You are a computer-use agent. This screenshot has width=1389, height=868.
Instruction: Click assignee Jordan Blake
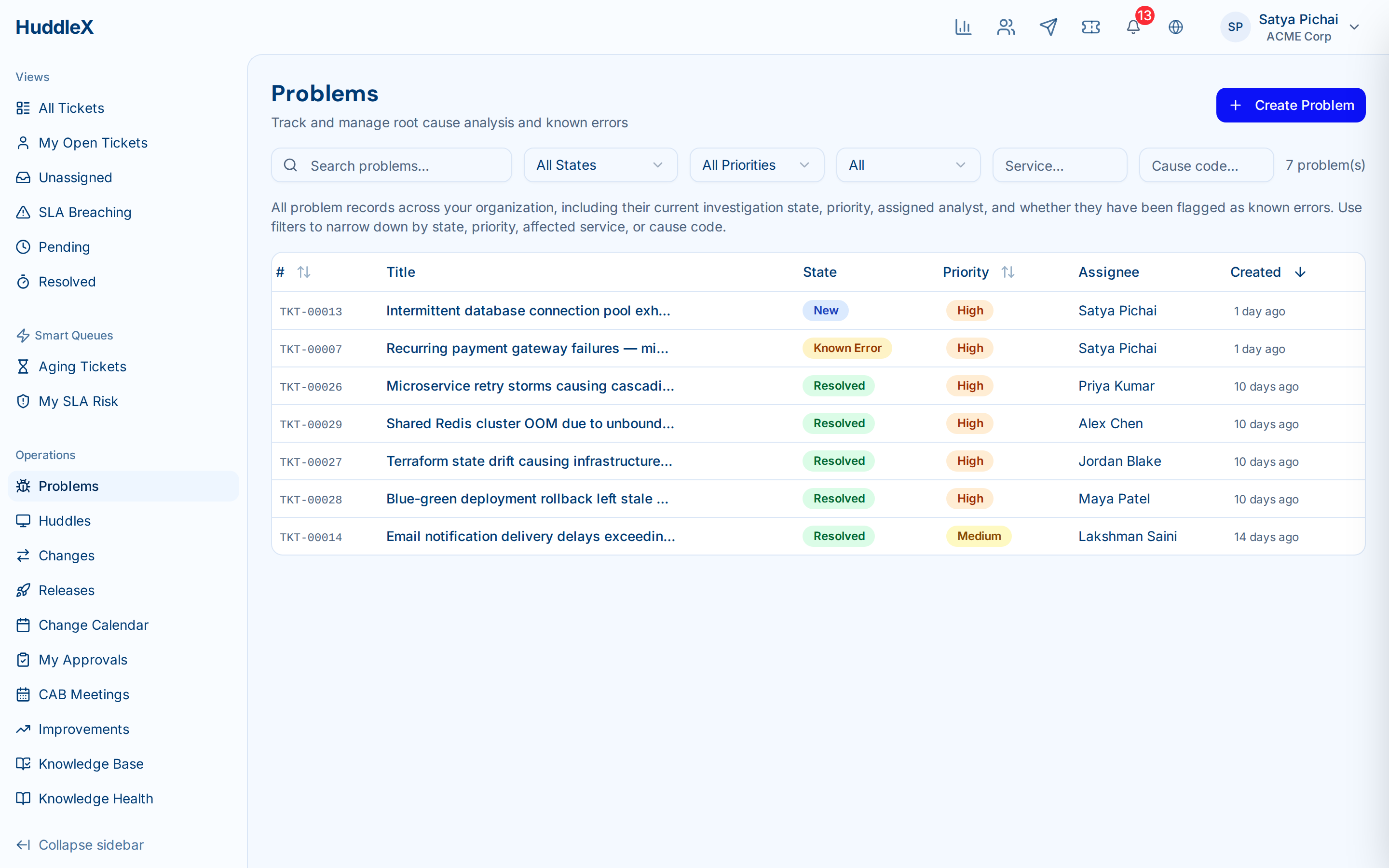(1119, 461)
